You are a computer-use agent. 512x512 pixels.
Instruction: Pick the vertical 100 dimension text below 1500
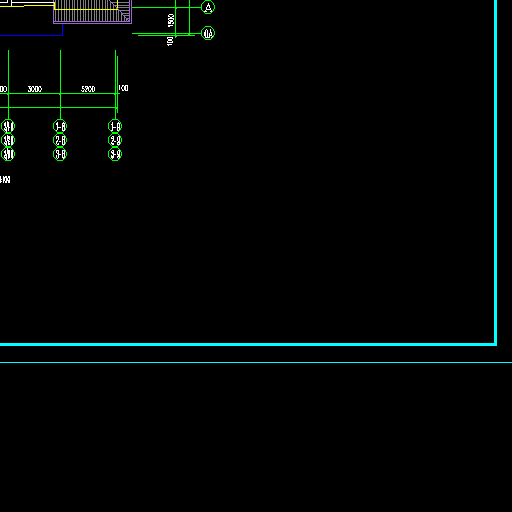(170, 41)
